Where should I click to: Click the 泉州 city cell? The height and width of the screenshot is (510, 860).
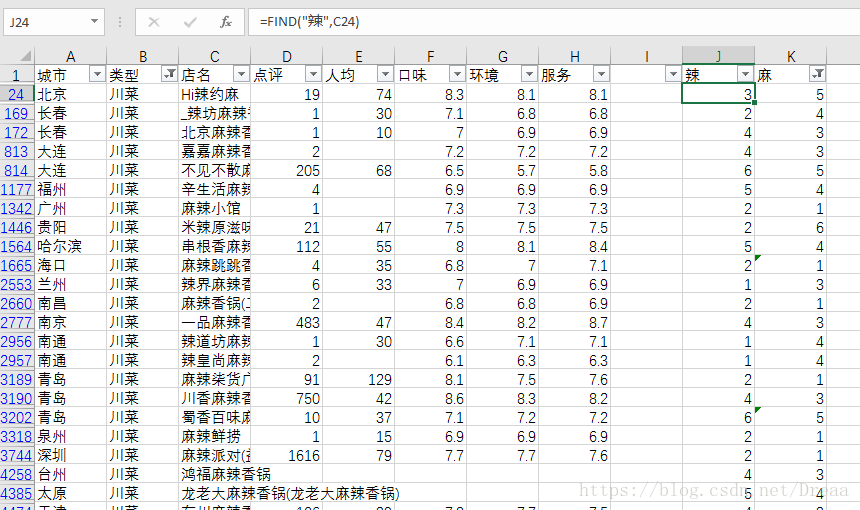pos(71,437)
